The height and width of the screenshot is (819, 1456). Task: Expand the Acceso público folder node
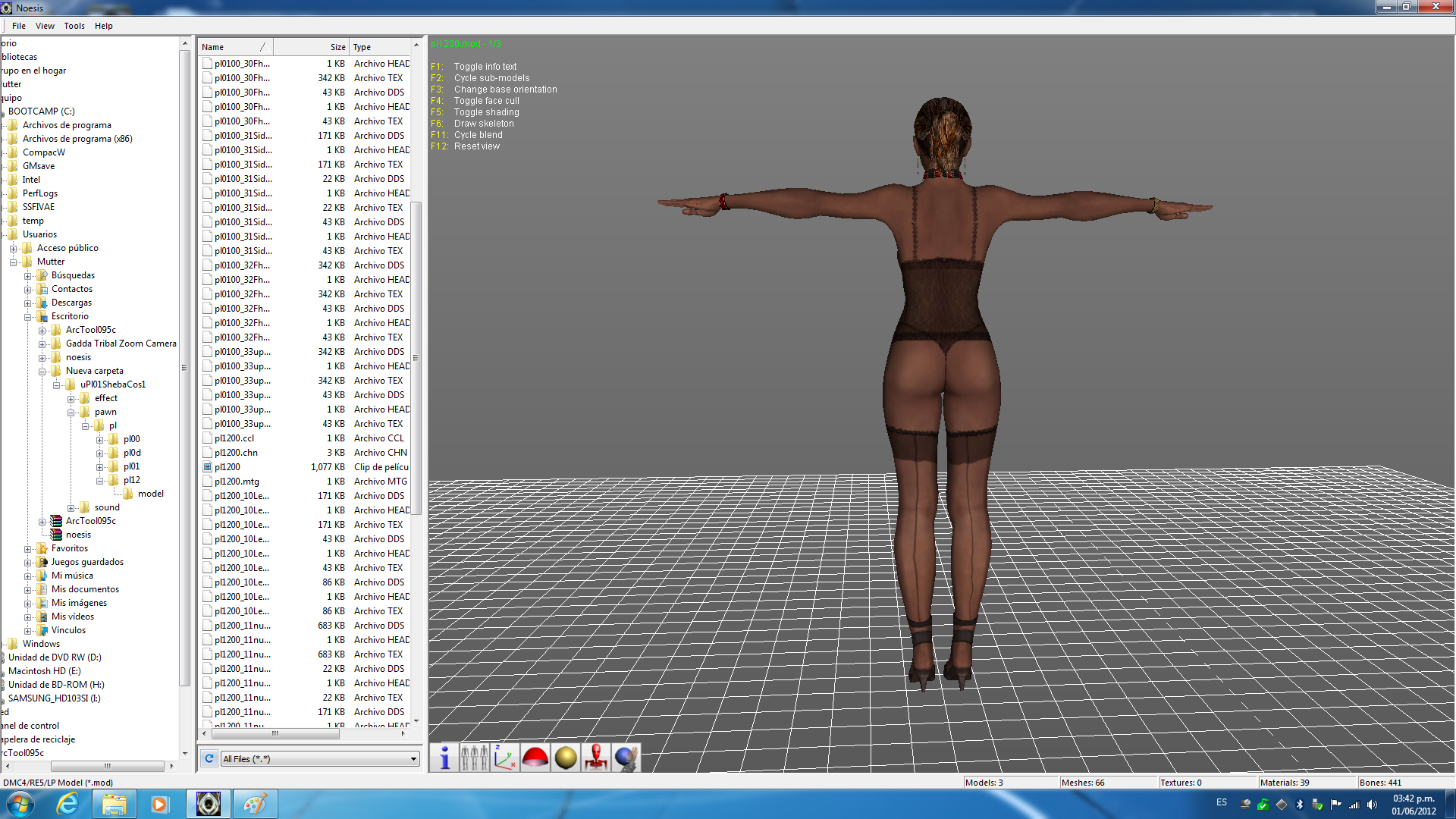click(x=14, y=249)
